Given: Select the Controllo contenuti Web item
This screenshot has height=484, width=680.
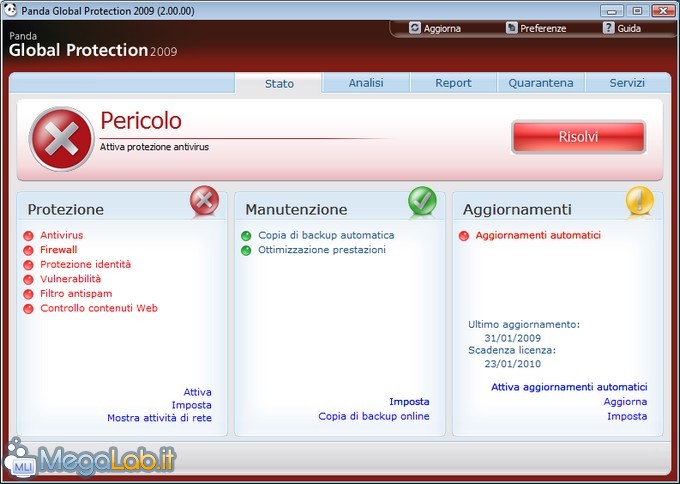Looking at the screenshot, I should [x=99, y=308].
